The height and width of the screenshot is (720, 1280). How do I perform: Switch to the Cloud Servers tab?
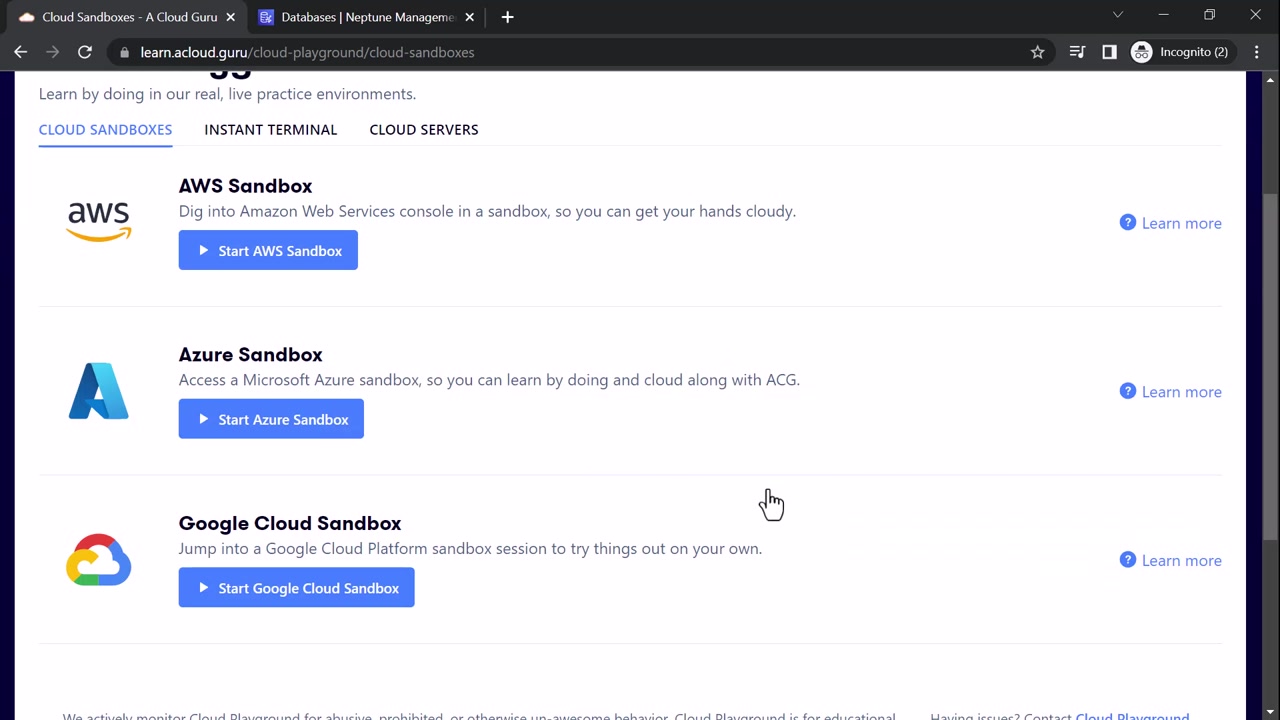[x=424, y=129]
